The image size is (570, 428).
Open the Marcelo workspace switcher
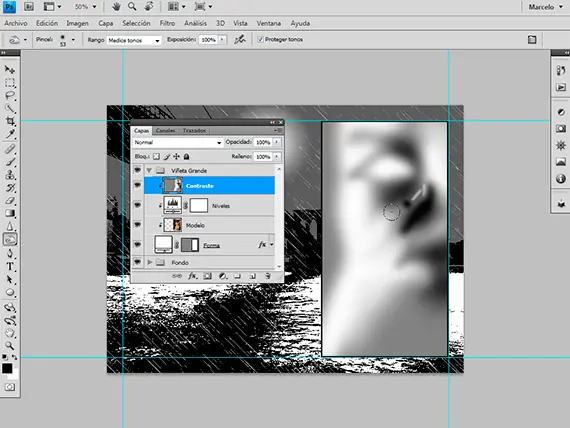[x=546, y=7]
